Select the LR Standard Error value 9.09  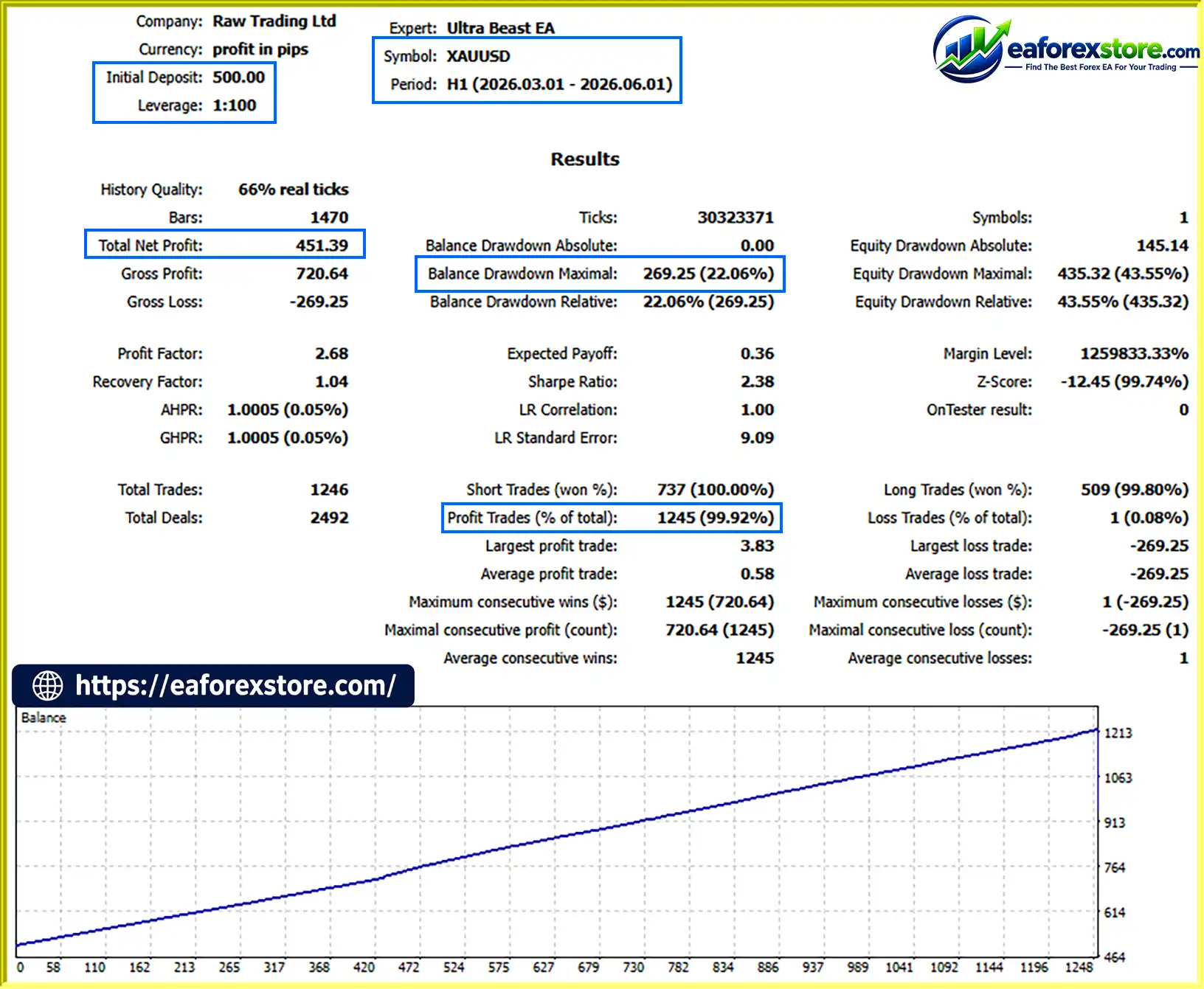(x=758, y=438)
